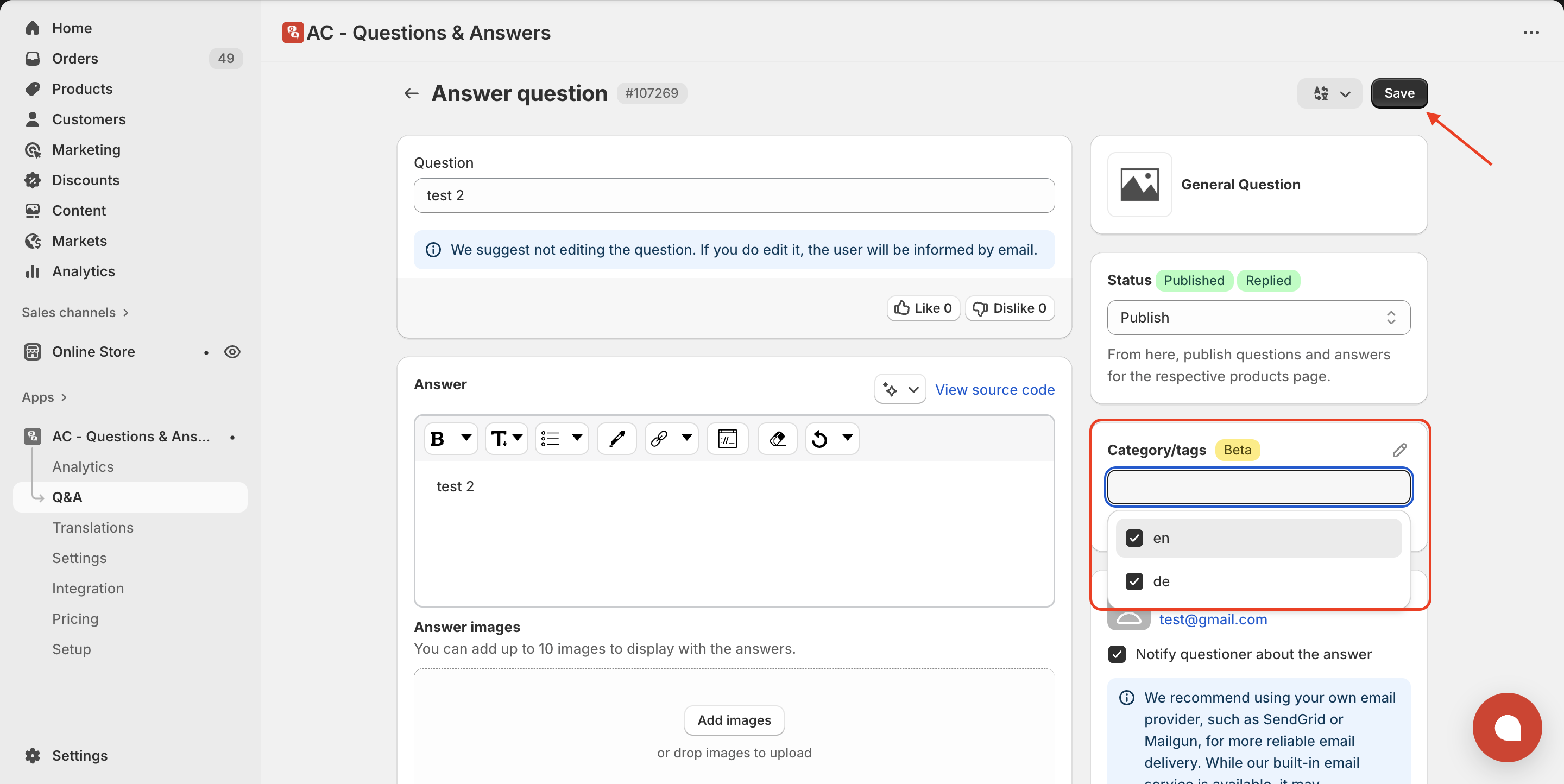Click the eraser clear formatting icon

[x=777, y=438]
